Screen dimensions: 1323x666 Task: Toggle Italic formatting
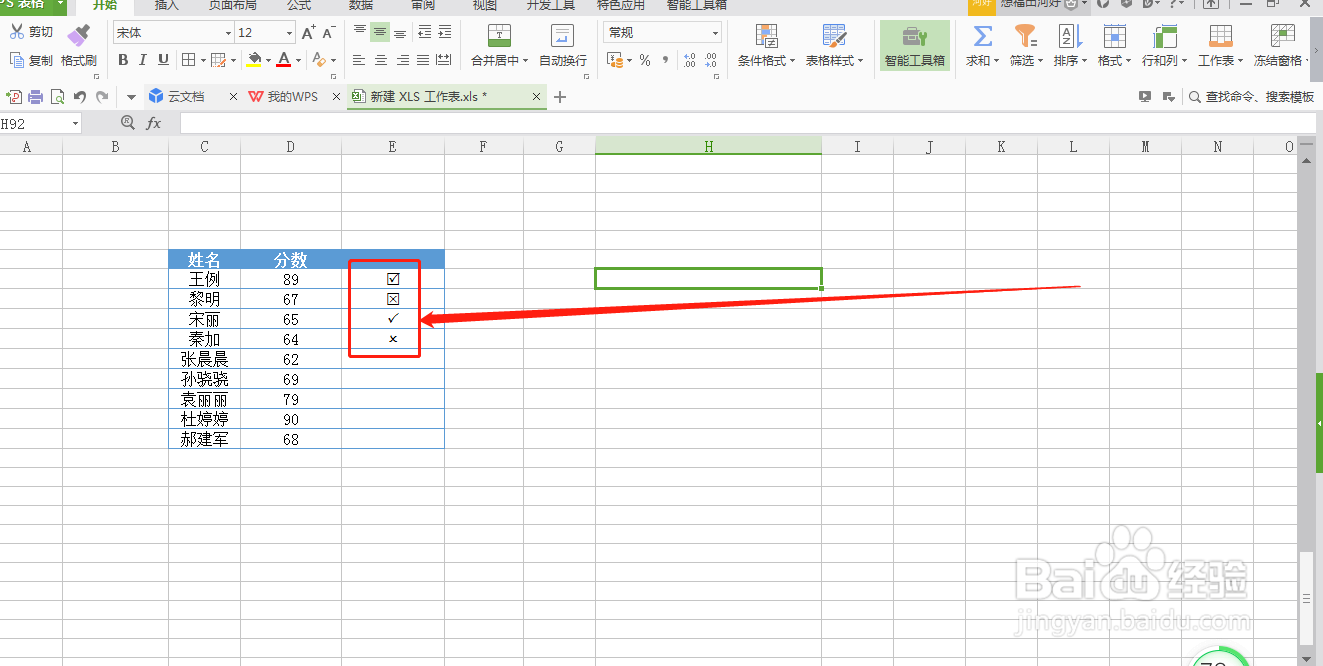143,60
